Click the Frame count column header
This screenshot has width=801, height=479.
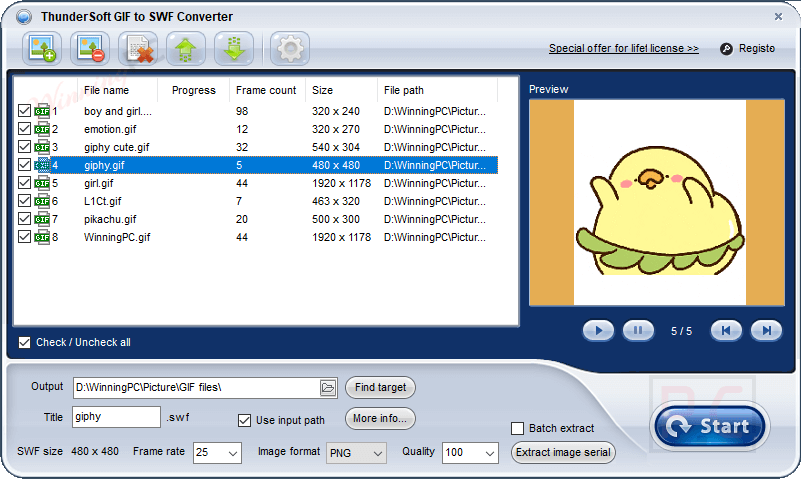coord(267,90)
